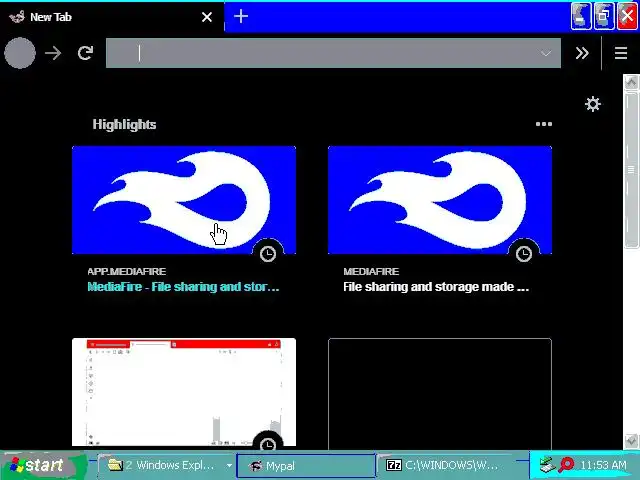Switch to the 7z C:\WINDOWS taskbar window

447,465
